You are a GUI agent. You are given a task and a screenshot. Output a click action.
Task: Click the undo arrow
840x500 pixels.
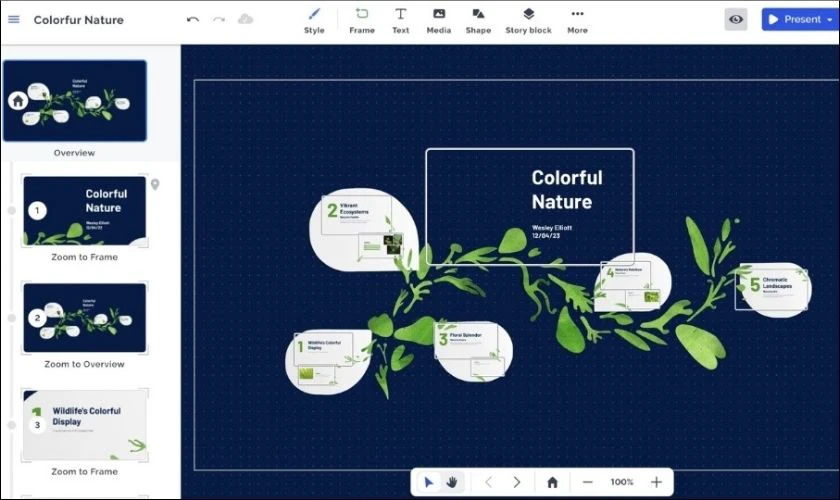click(x=193, y=19)
